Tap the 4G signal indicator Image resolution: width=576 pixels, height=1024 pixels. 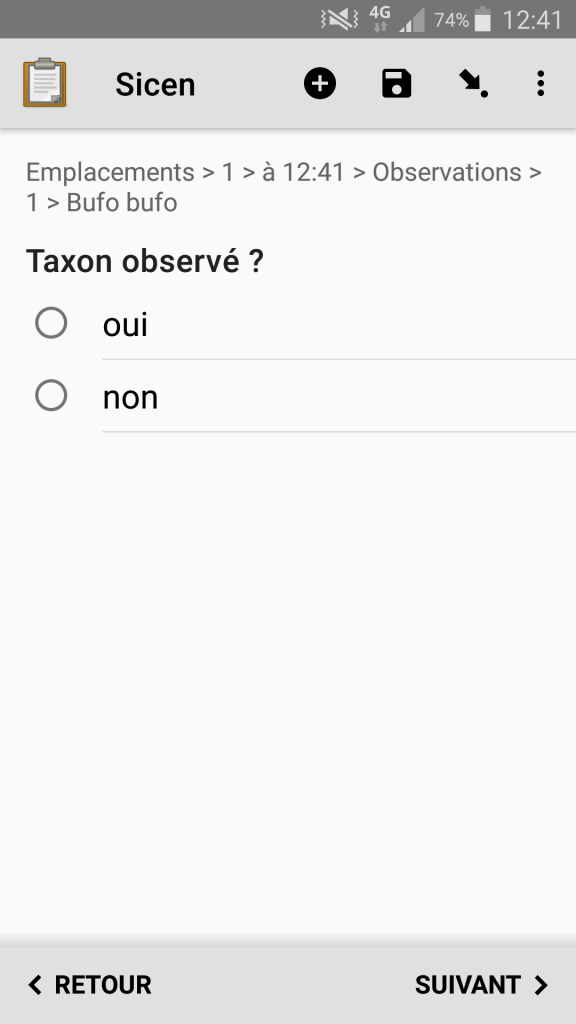tap(379, 18)
